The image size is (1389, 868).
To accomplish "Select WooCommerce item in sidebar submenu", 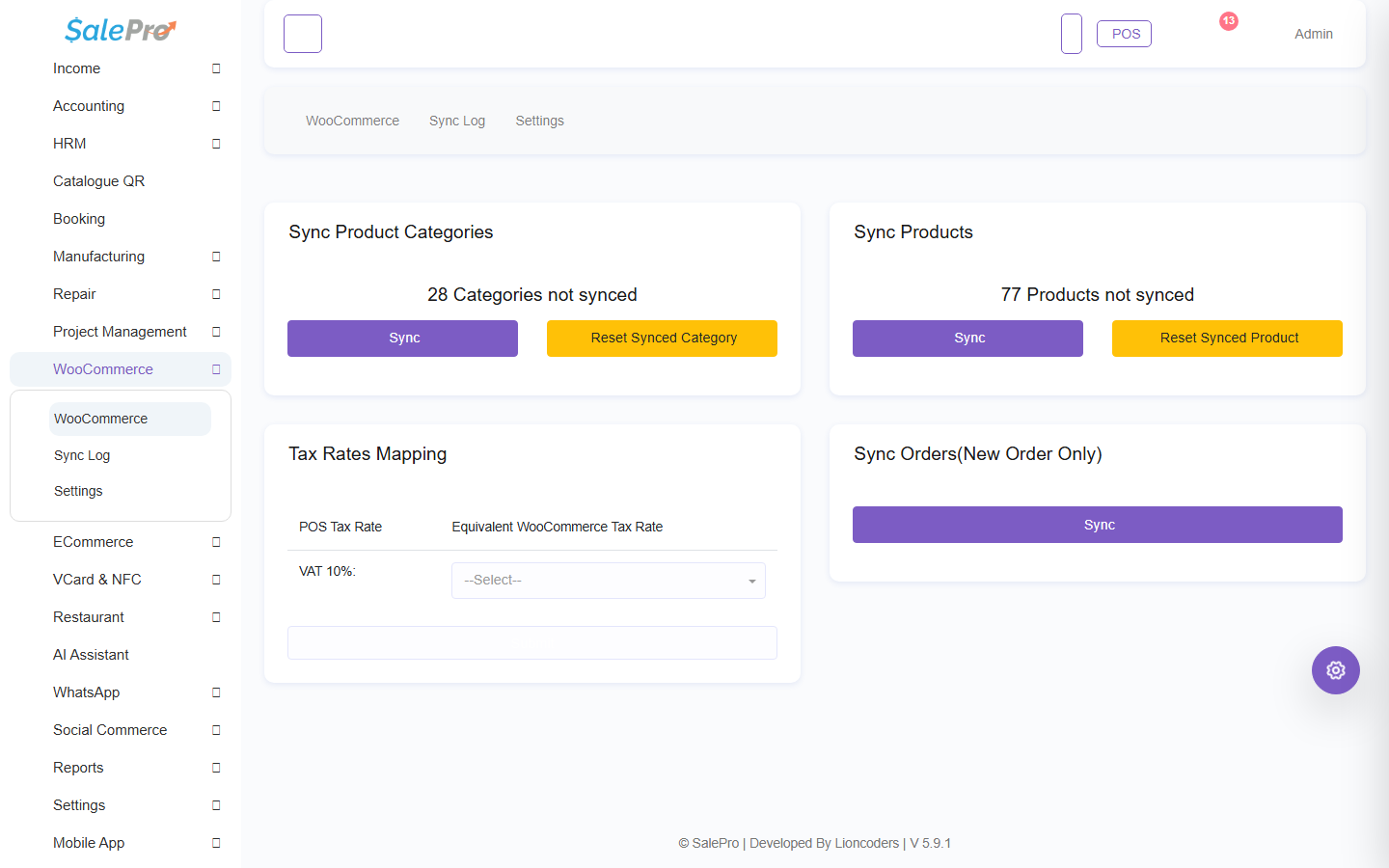I will pos(129,419).
